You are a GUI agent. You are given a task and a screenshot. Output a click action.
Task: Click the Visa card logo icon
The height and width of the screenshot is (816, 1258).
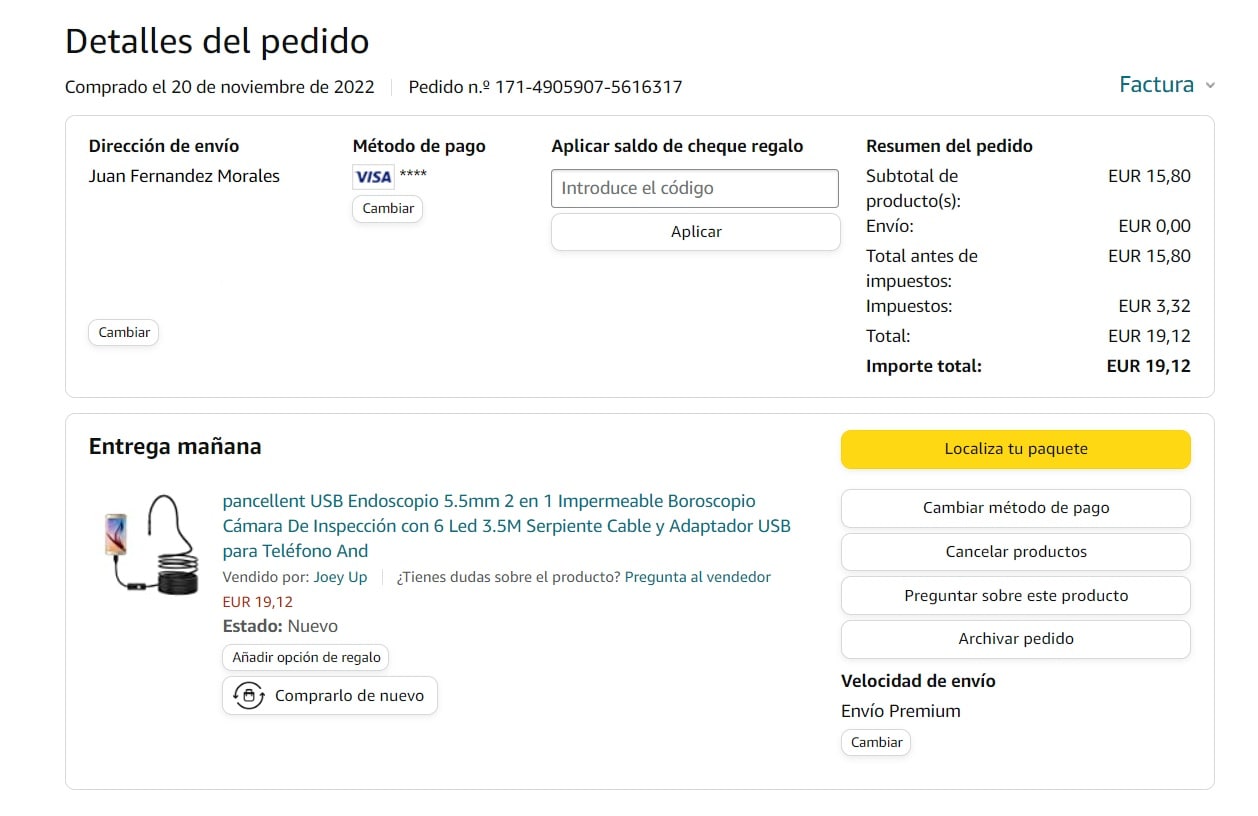(x=373, y=177)
